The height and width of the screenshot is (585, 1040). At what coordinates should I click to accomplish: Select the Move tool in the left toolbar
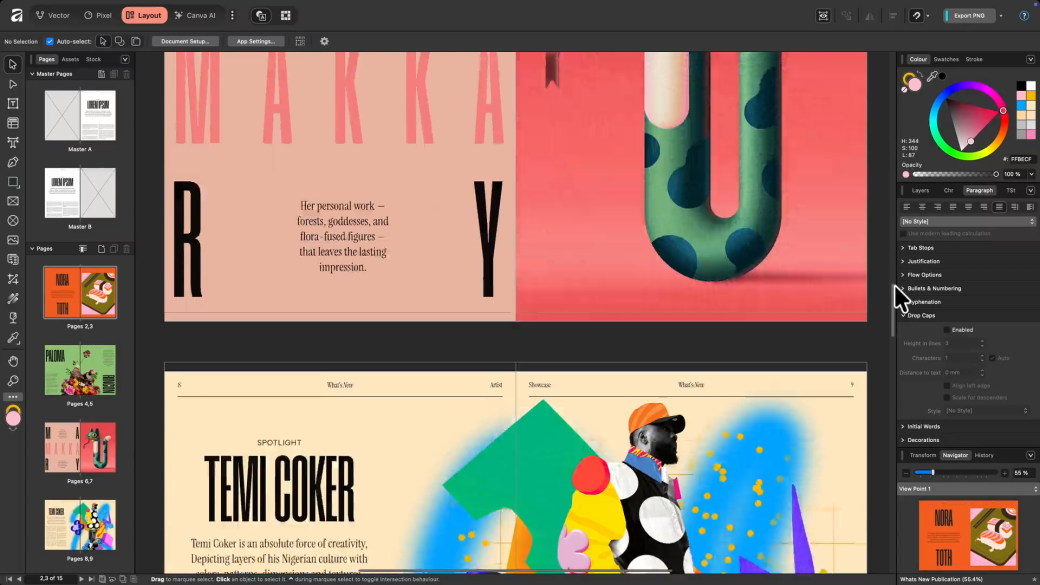13,64
